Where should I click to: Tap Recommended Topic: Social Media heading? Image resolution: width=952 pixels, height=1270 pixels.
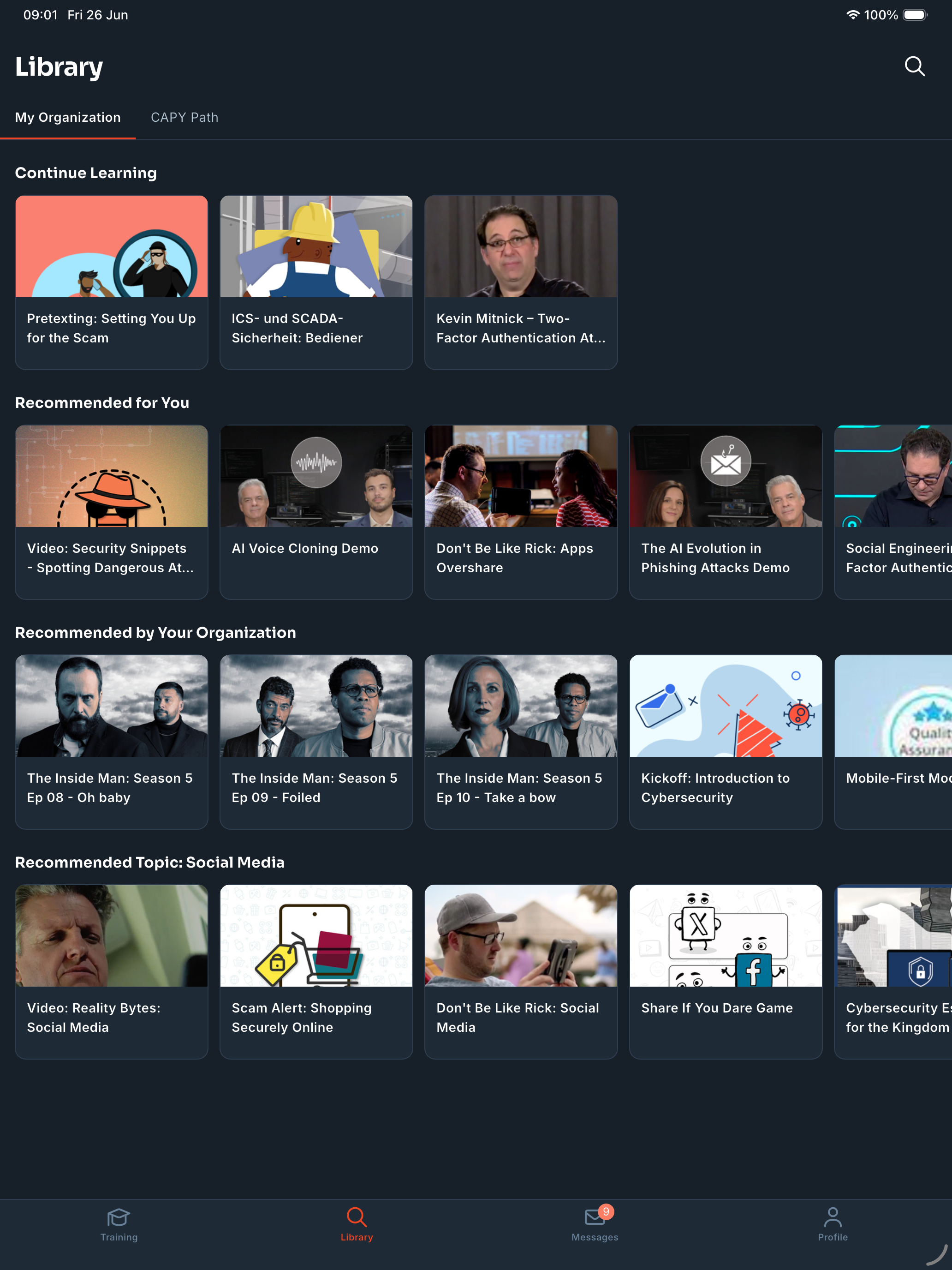[150, 863]
